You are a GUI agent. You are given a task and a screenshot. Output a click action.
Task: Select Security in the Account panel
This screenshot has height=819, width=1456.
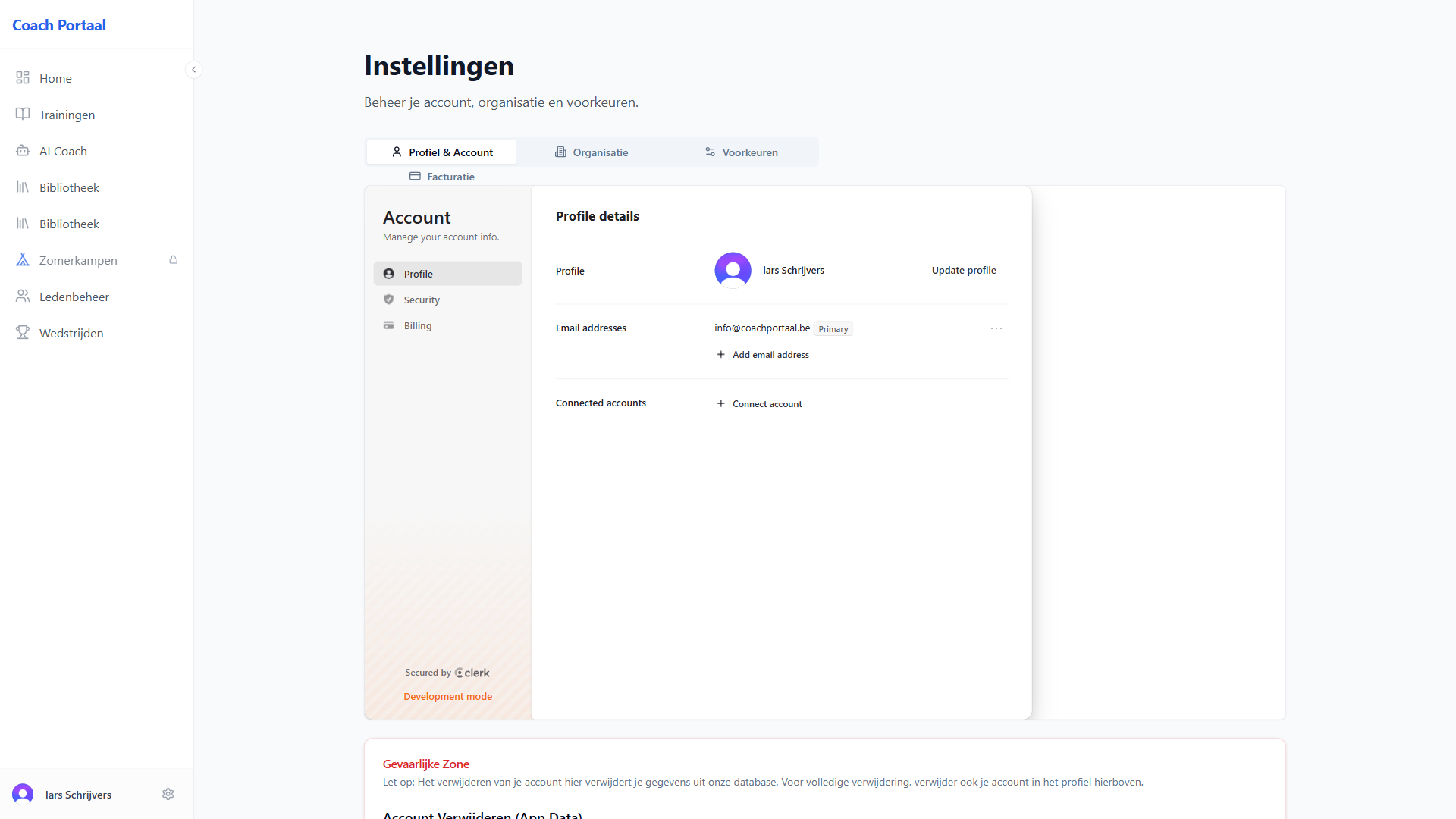tap(422, 300)
